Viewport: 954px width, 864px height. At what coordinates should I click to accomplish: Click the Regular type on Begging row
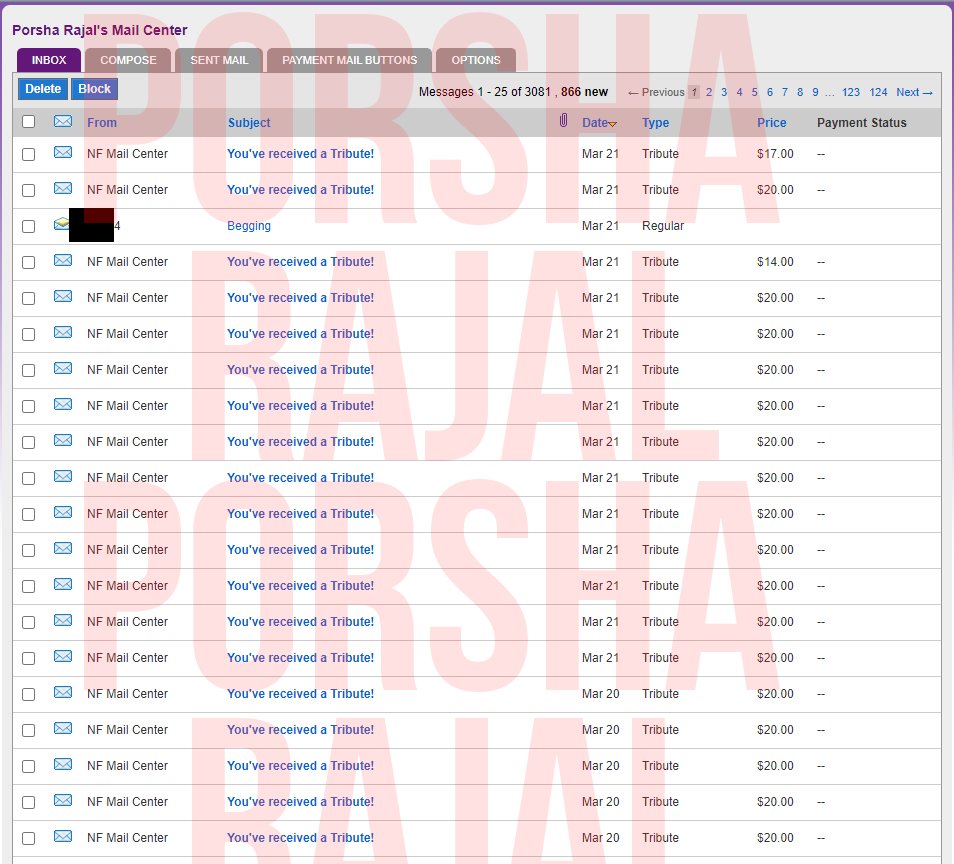coord(663,226)
